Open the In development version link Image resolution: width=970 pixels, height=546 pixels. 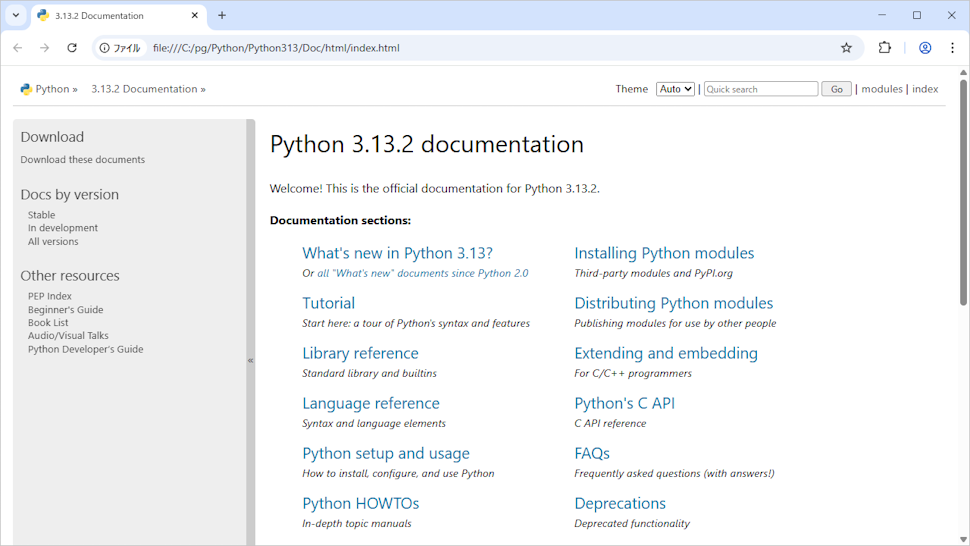[62, 228]
